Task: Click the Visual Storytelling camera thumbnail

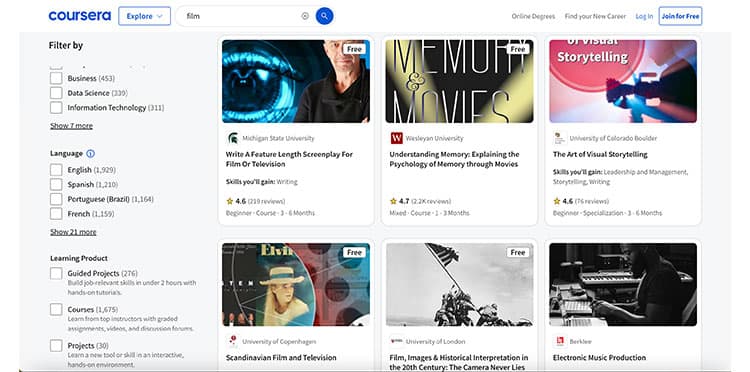Action: point(623,81)
